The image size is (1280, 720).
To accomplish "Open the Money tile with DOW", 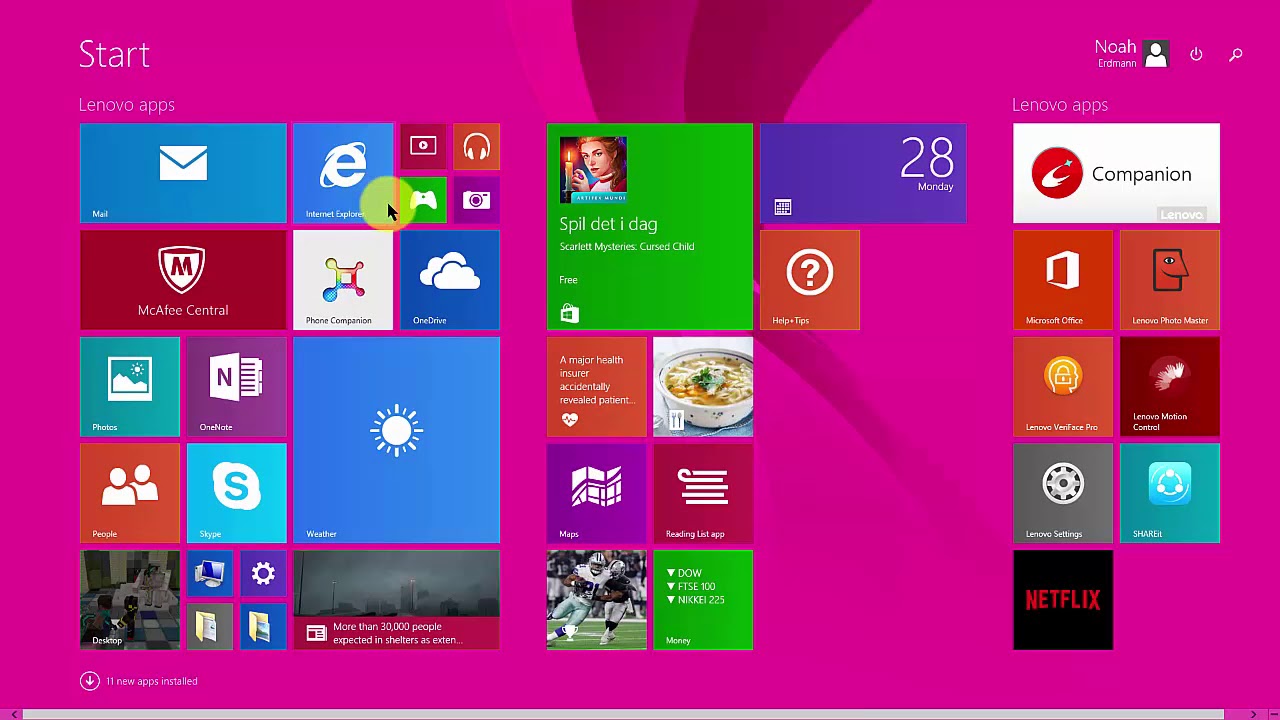I will [x=703, y=600].
